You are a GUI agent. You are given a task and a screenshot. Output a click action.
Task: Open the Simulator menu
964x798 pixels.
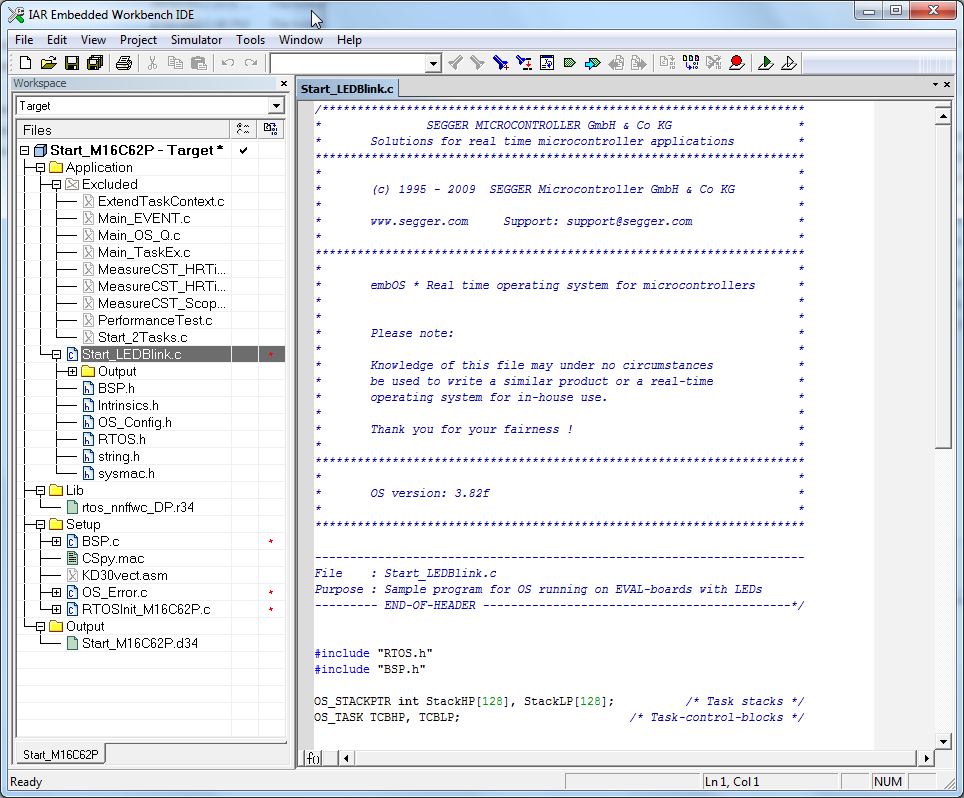pos(196,40)
